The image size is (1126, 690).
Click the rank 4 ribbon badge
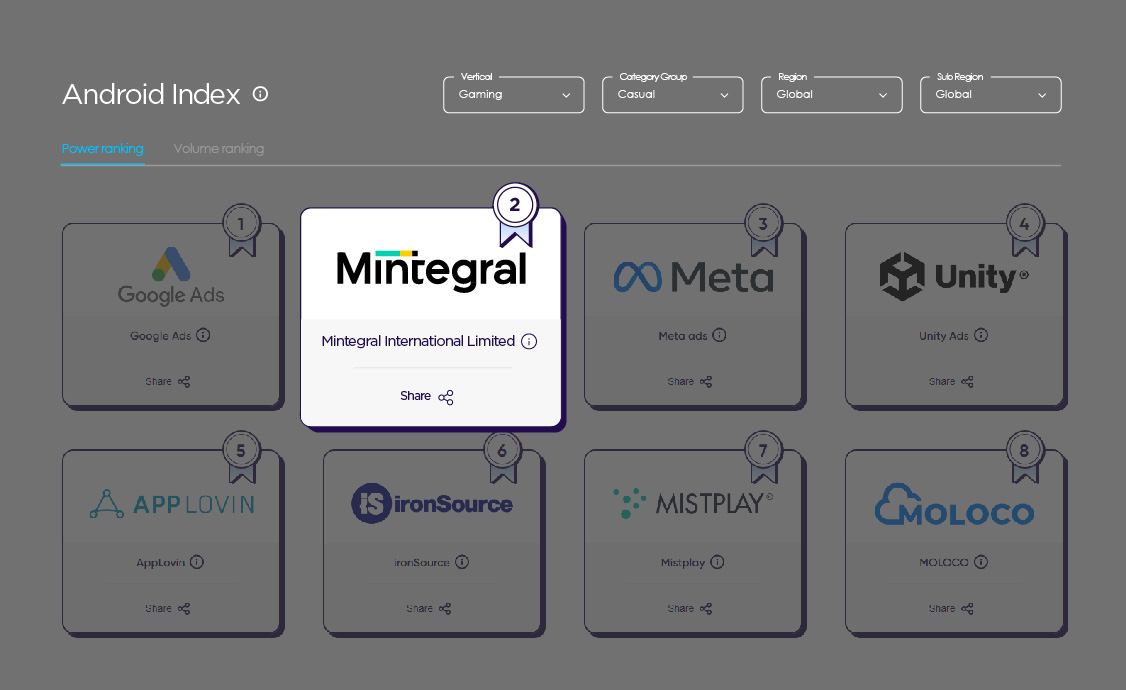(1025, 230)
